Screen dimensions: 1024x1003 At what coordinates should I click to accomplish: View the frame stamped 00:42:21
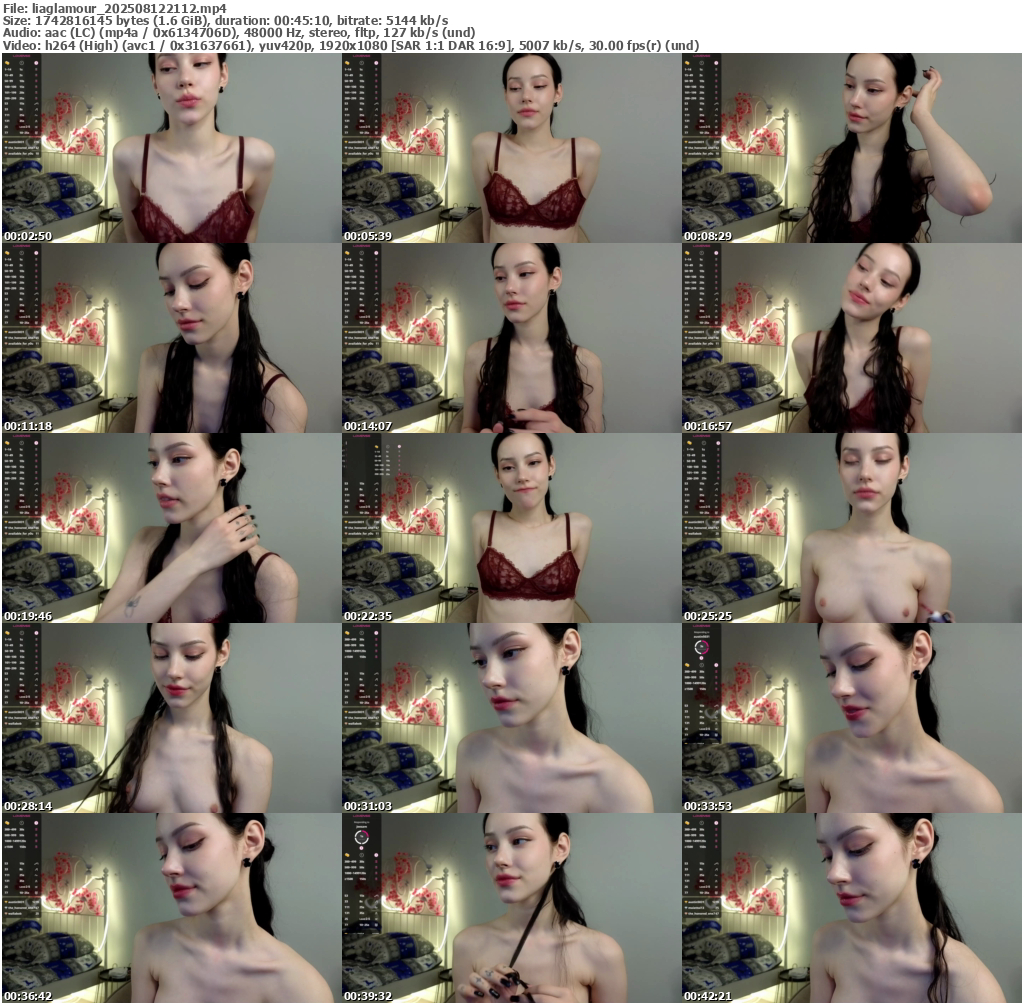(852, 908)
